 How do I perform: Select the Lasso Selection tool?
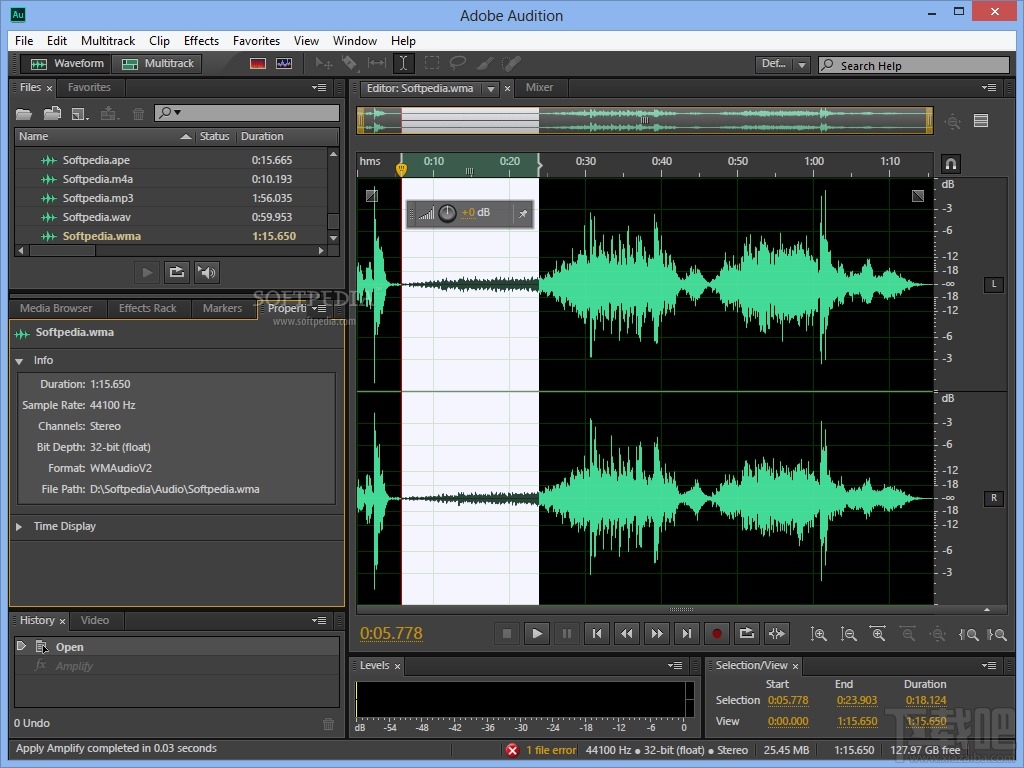click(458, 63)
